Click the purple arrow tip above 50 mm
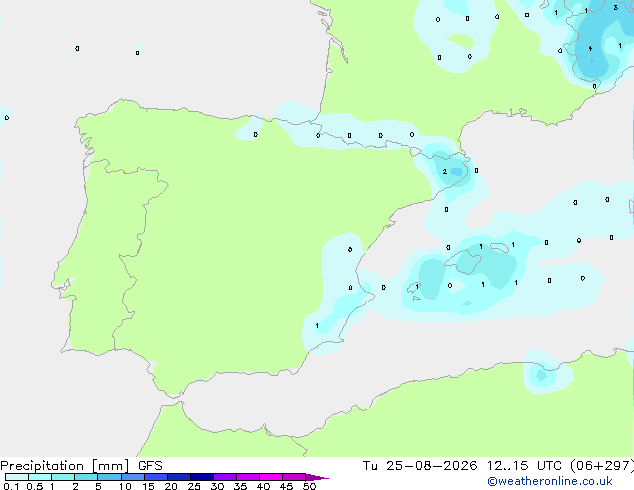Screen dimensions: 634x490 click(x=317, y=477)
